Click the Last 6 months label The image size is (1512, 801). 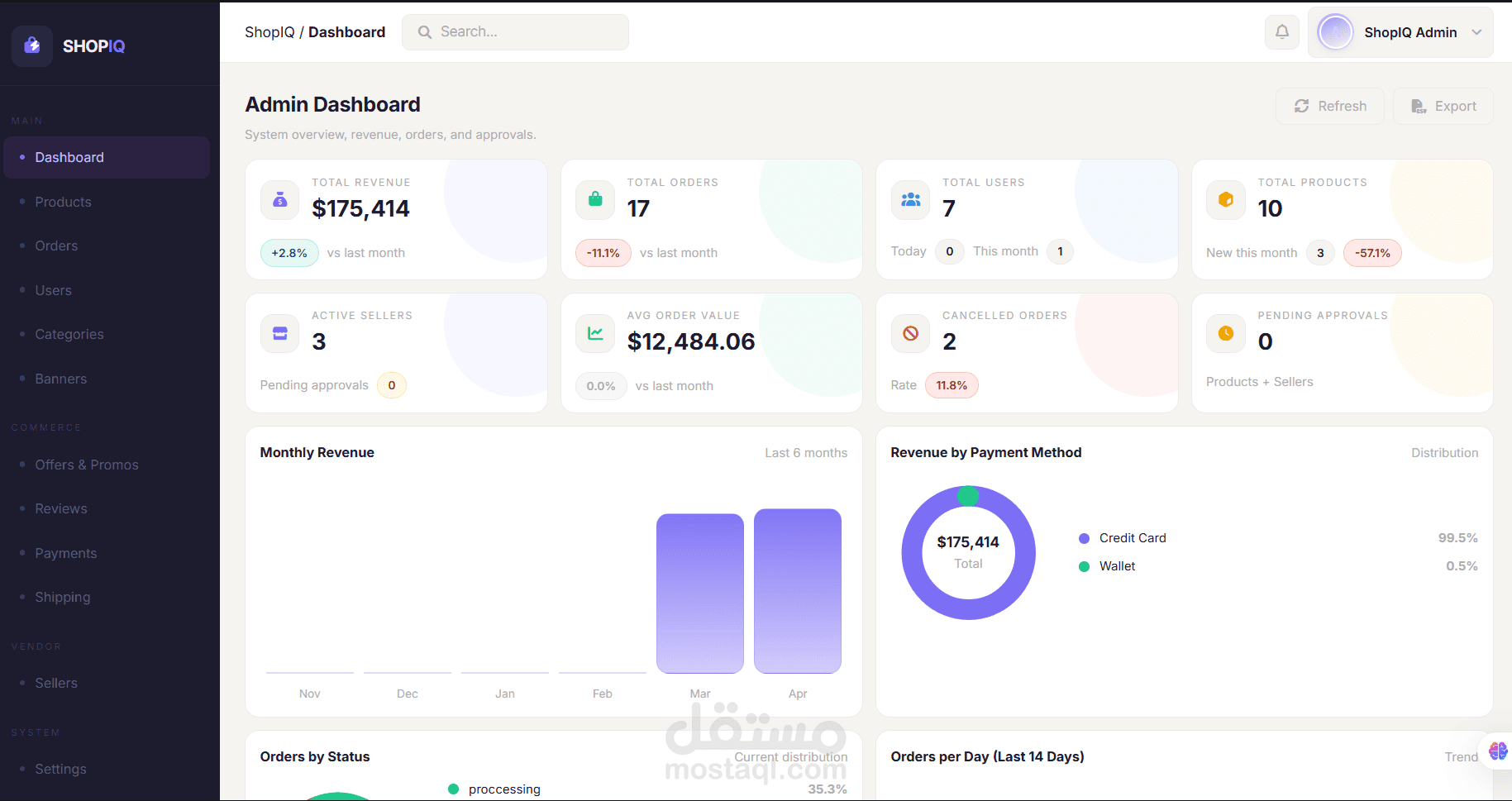tap(806, 453)
